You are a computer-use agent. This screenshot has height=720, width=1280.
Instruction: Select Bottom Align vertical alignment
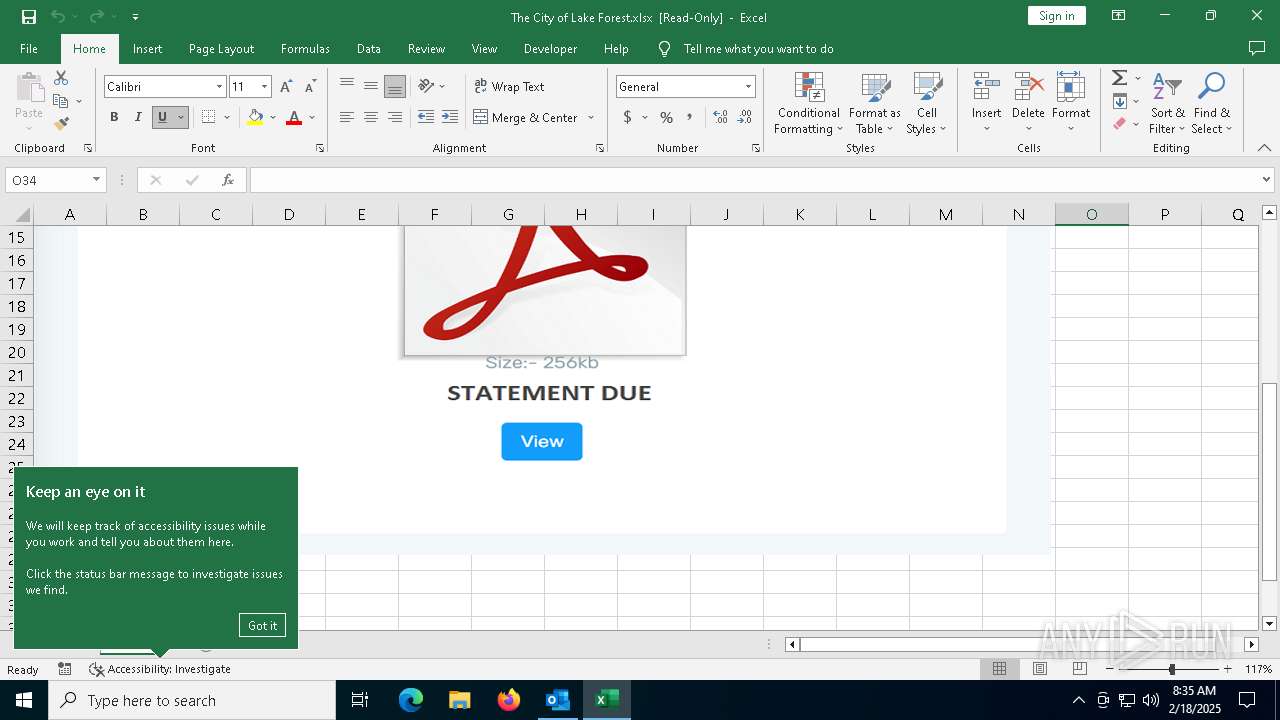[x=395, y=87]
